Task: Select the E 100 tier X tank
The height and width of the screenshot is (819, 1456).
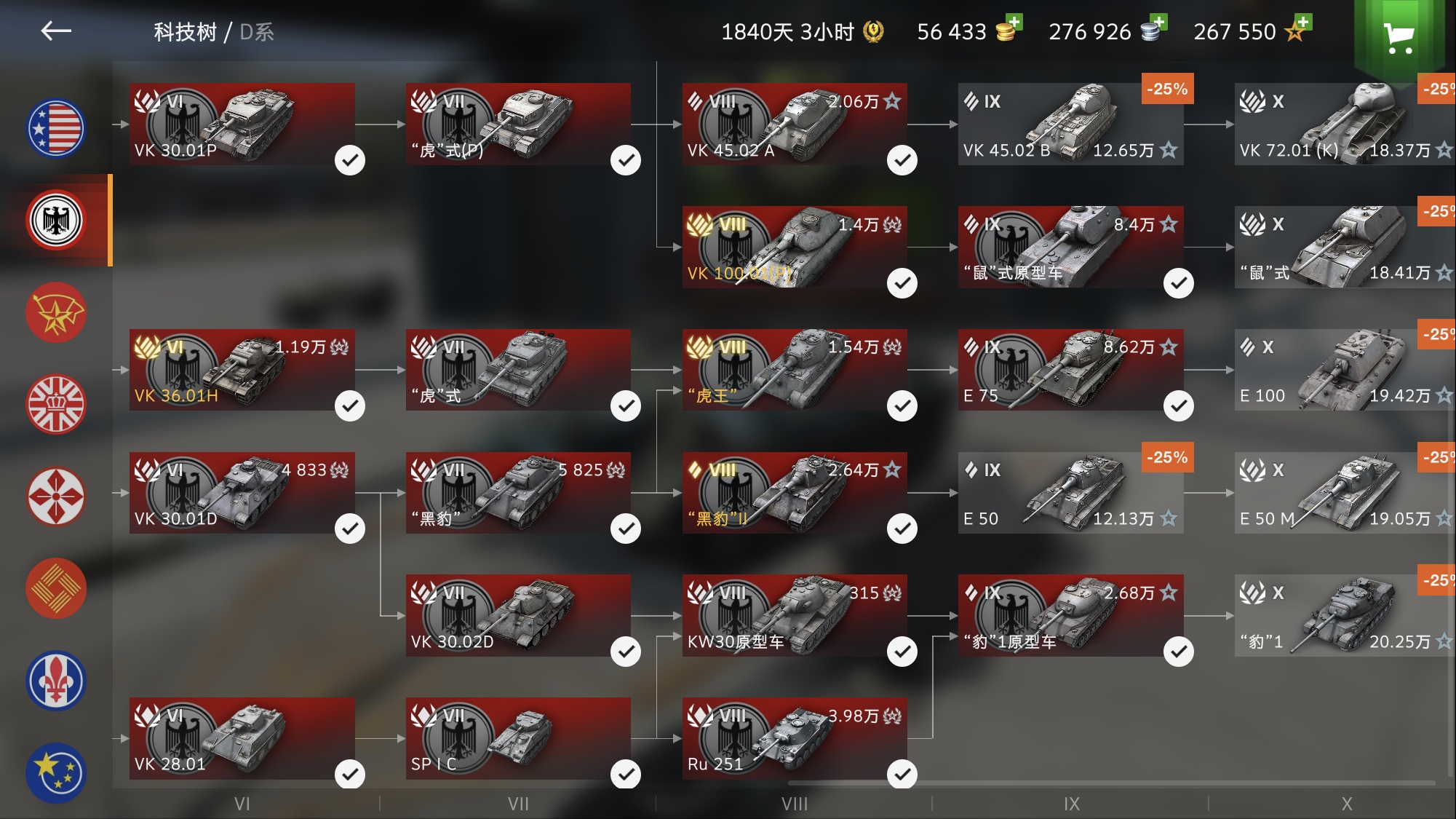Action: (1345, 370)
